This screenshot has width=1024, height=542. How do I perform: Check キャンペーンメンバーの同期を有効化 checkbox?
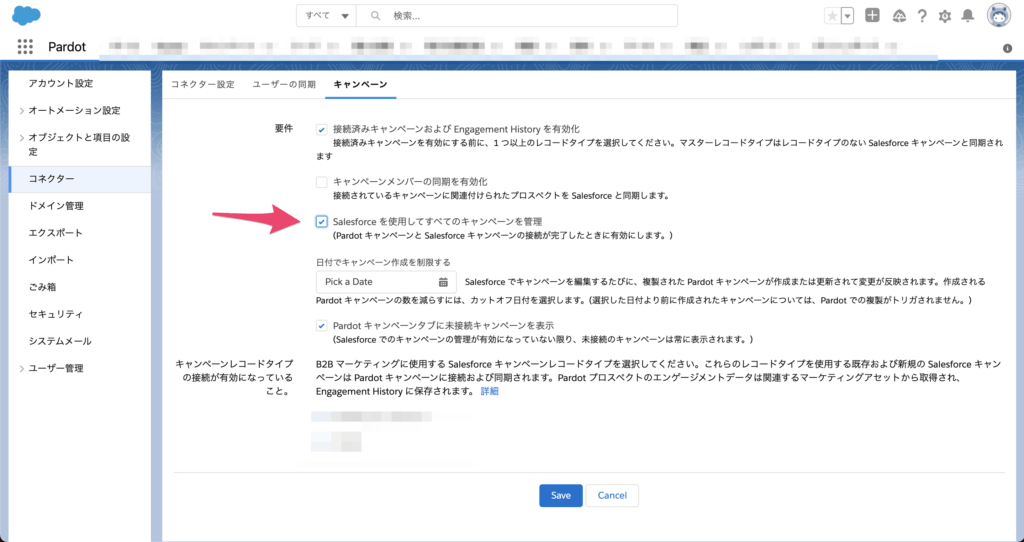click(x=321, y=182)
